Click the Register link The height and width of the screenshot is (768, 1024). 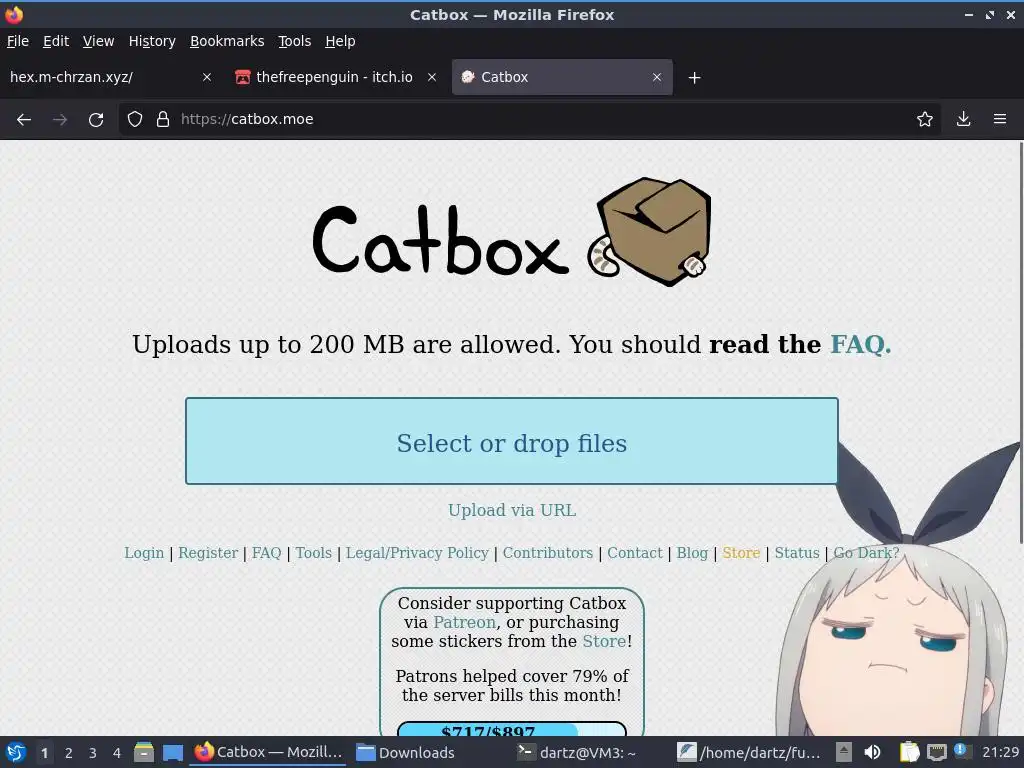tap(208, 553)
